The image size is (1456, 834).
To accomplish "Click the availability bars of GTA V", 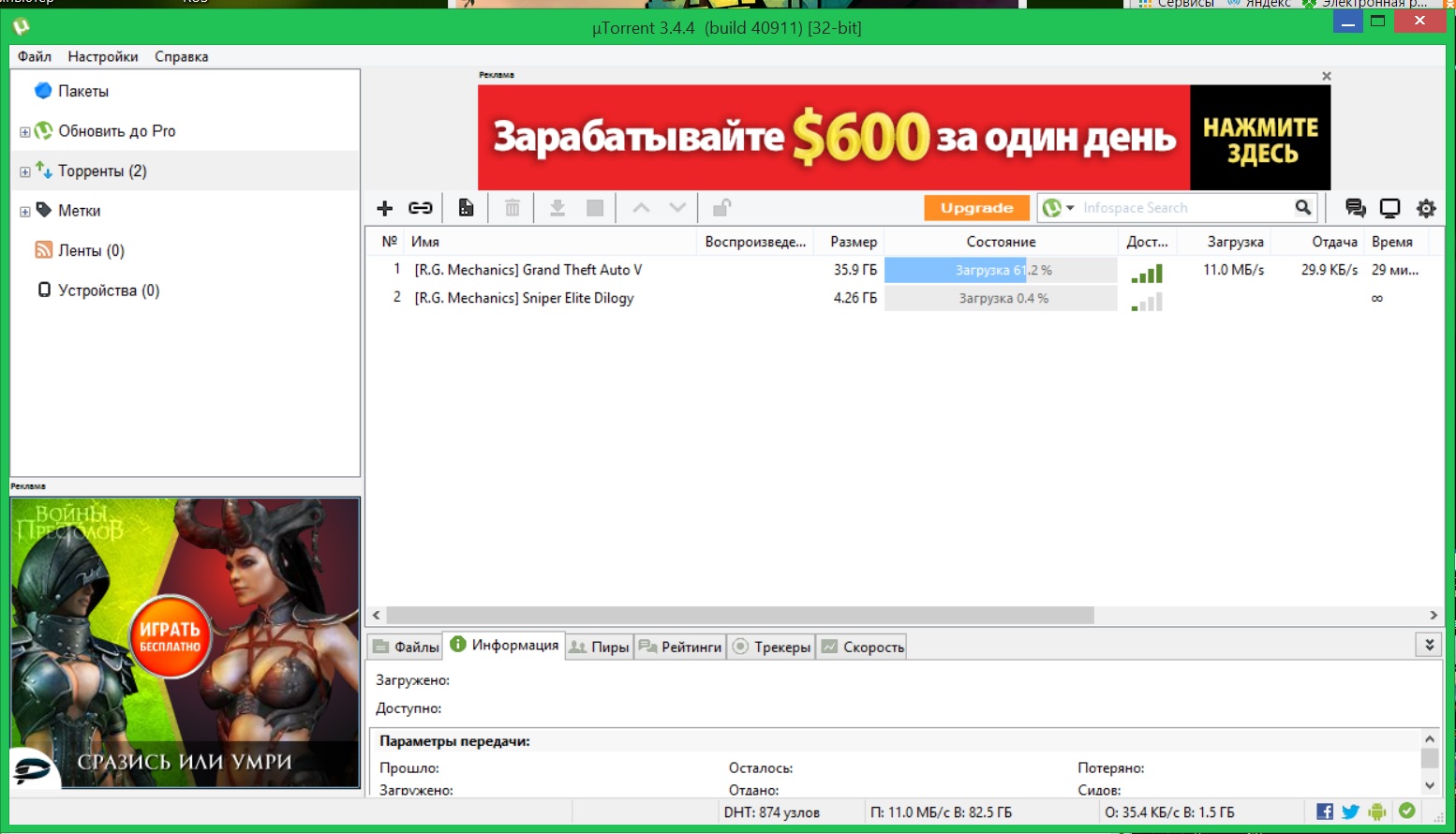I will [x=1147, y=273].
